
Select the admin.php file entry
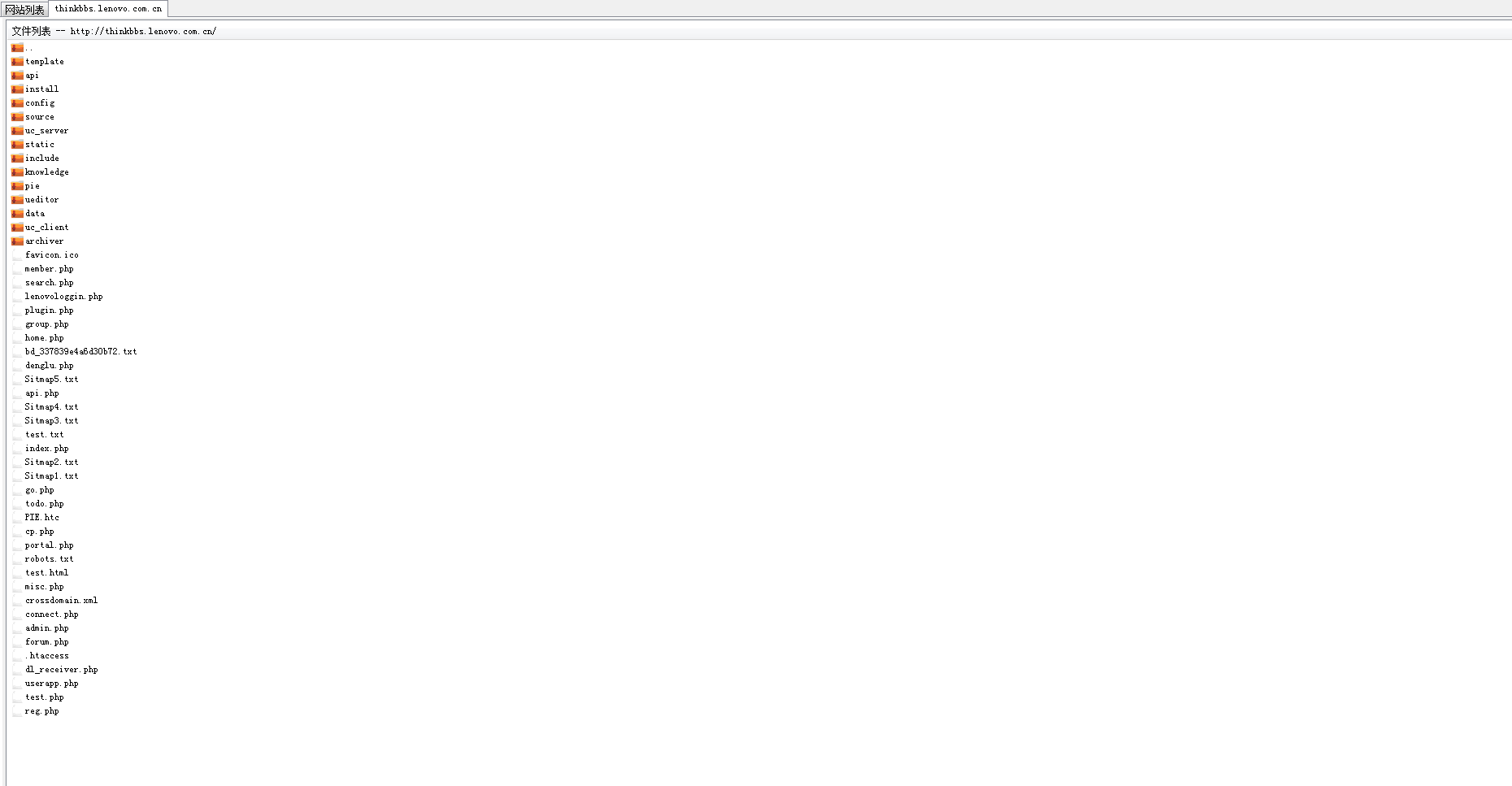pos(46,628)
